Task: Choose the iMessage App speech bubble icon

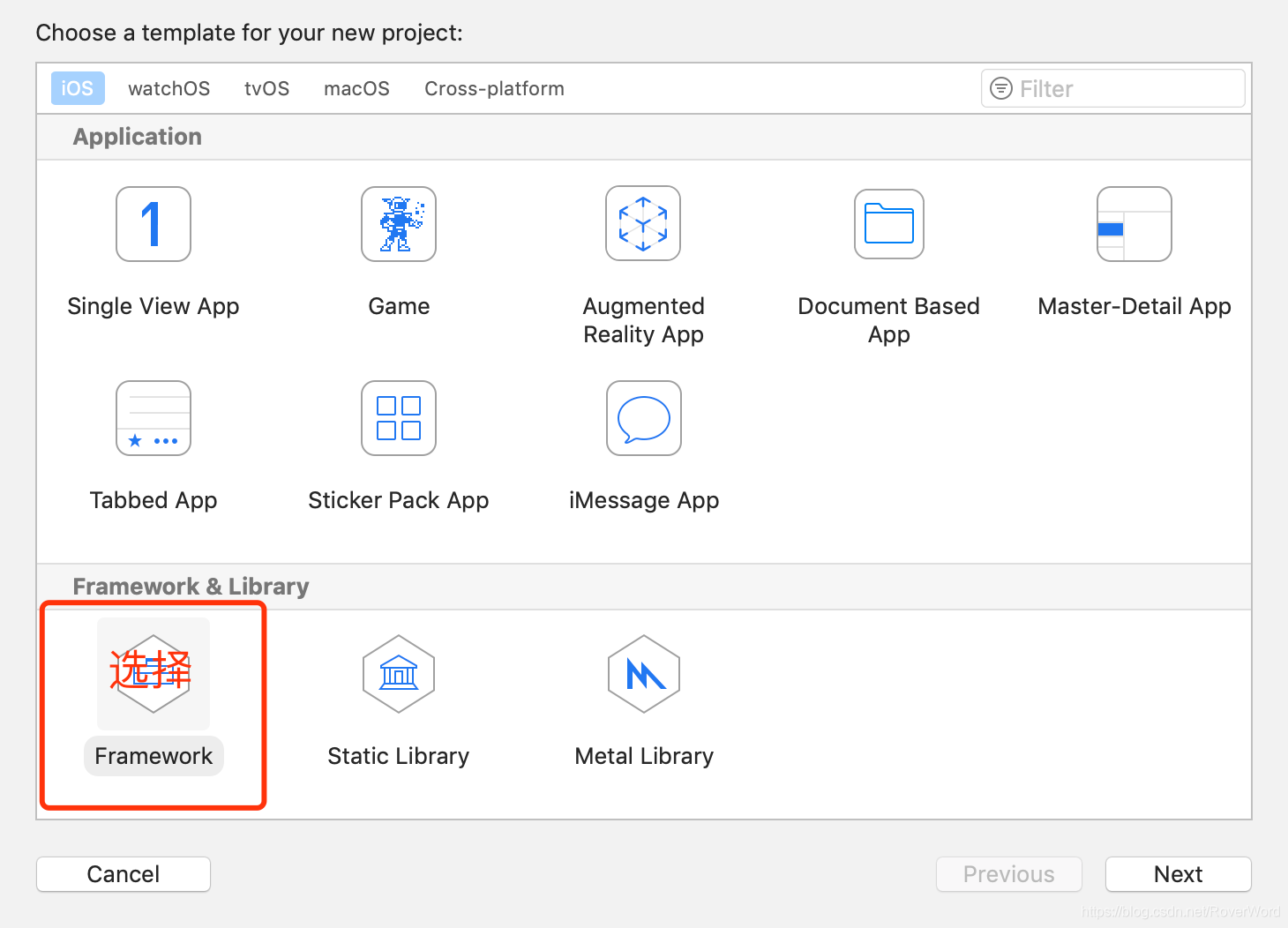Action: pos(644,418)
